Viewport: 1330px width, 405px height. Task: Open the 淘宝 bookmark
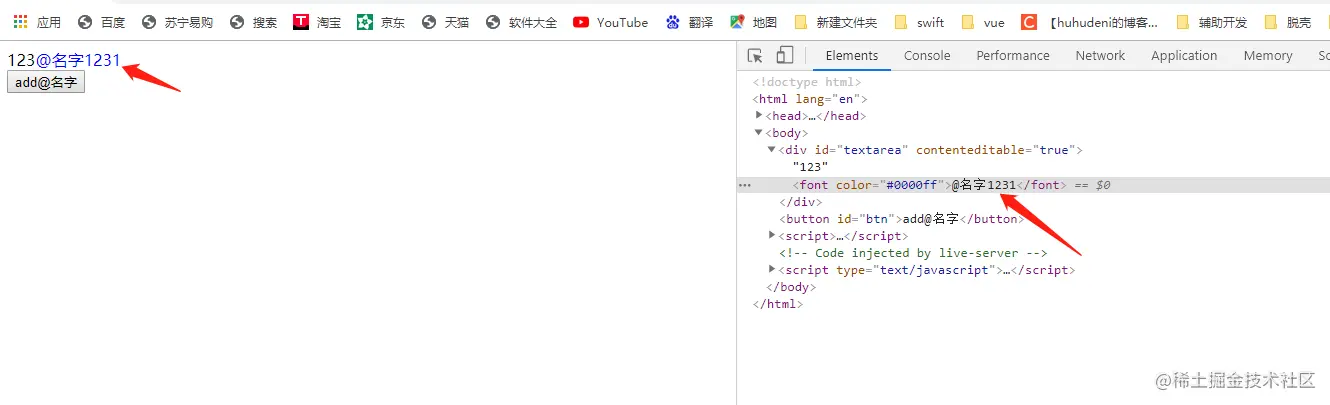(x=317, y=22)
